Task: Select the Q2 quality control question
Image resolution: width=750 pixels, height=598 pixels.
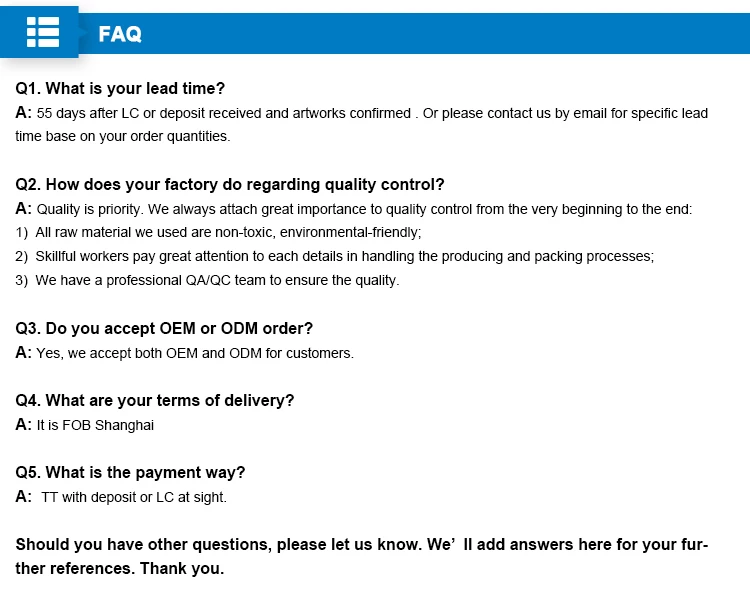Action: (230, 184)
